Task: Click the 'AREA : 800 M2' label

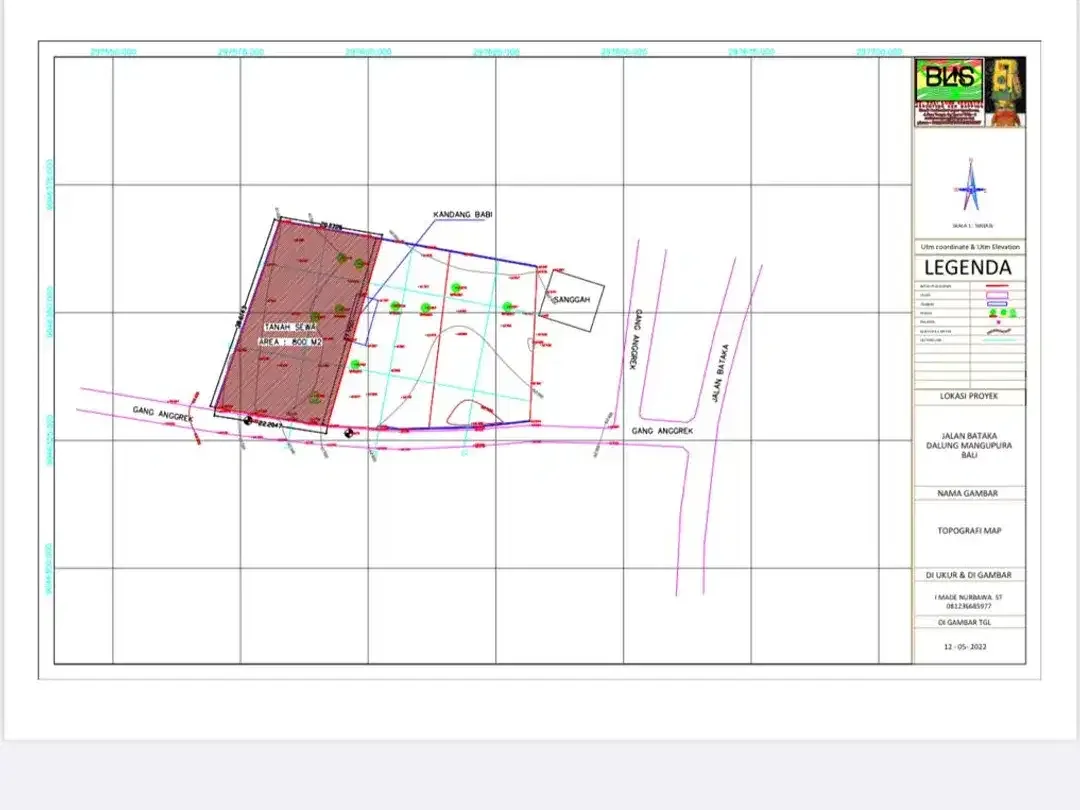Action: (x=290, y=342)
